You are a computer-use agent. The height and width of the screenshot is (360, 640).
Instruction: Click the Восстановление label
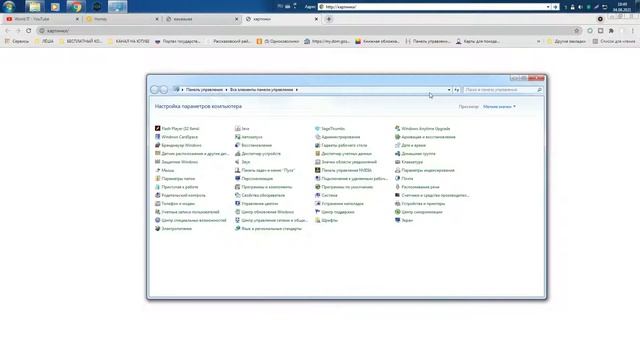tap(257, 145)
